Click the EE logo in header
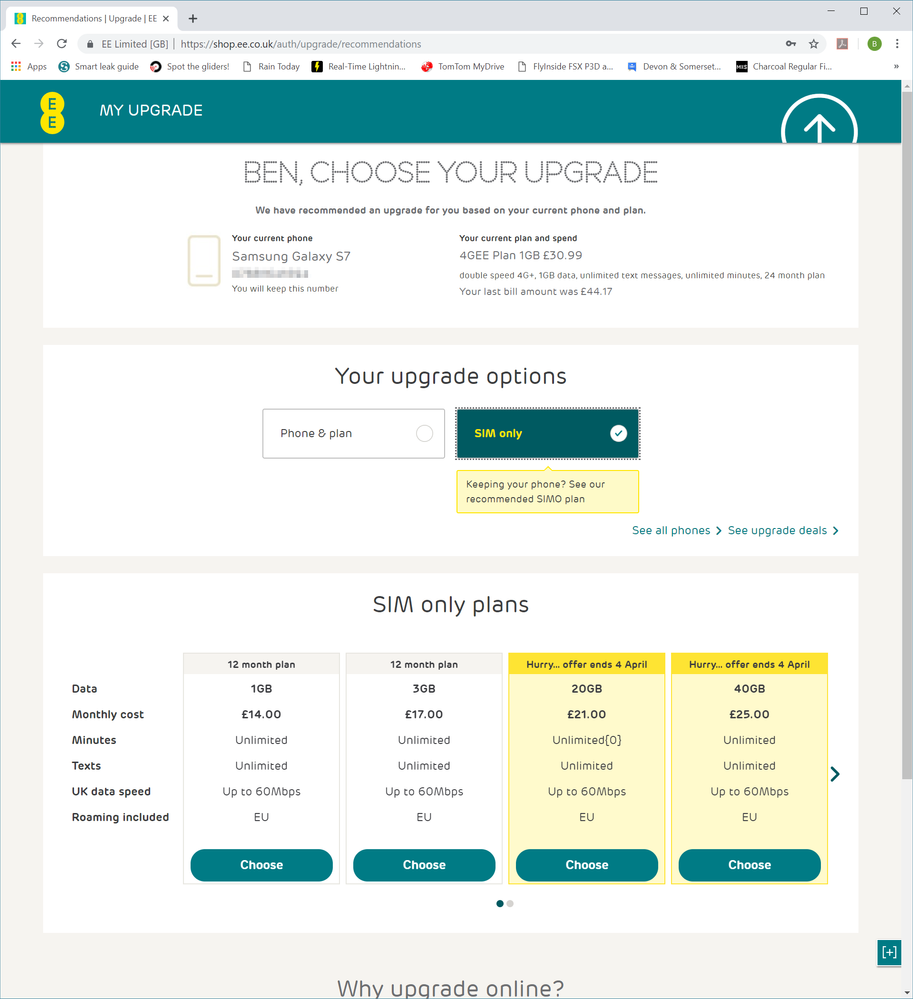Screen dimensions: 913x999 (52, 112)
